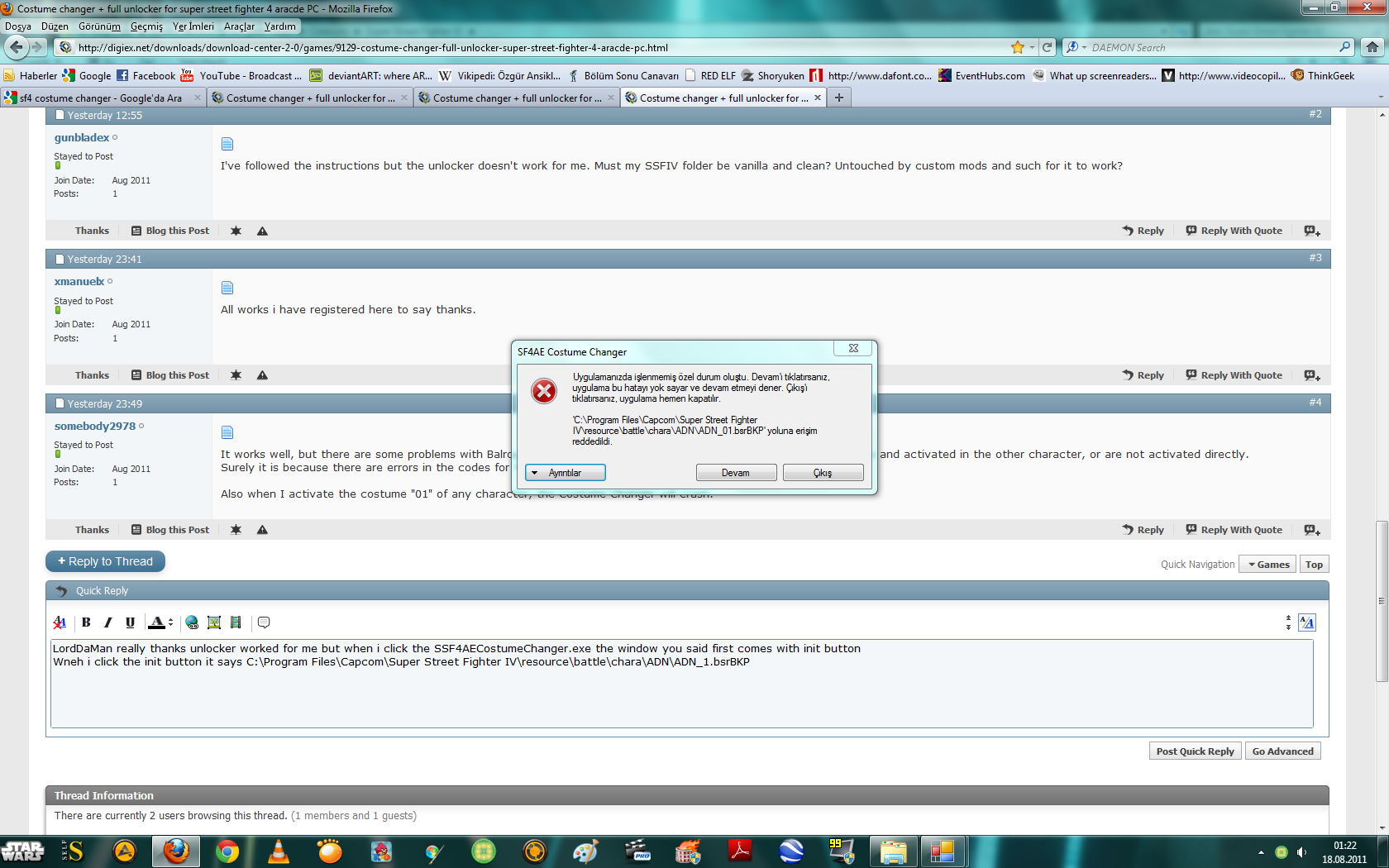Switch editor mode with the A/A icon
This screenshot has height=868, width=1389.
click(x=1307, y=622)
